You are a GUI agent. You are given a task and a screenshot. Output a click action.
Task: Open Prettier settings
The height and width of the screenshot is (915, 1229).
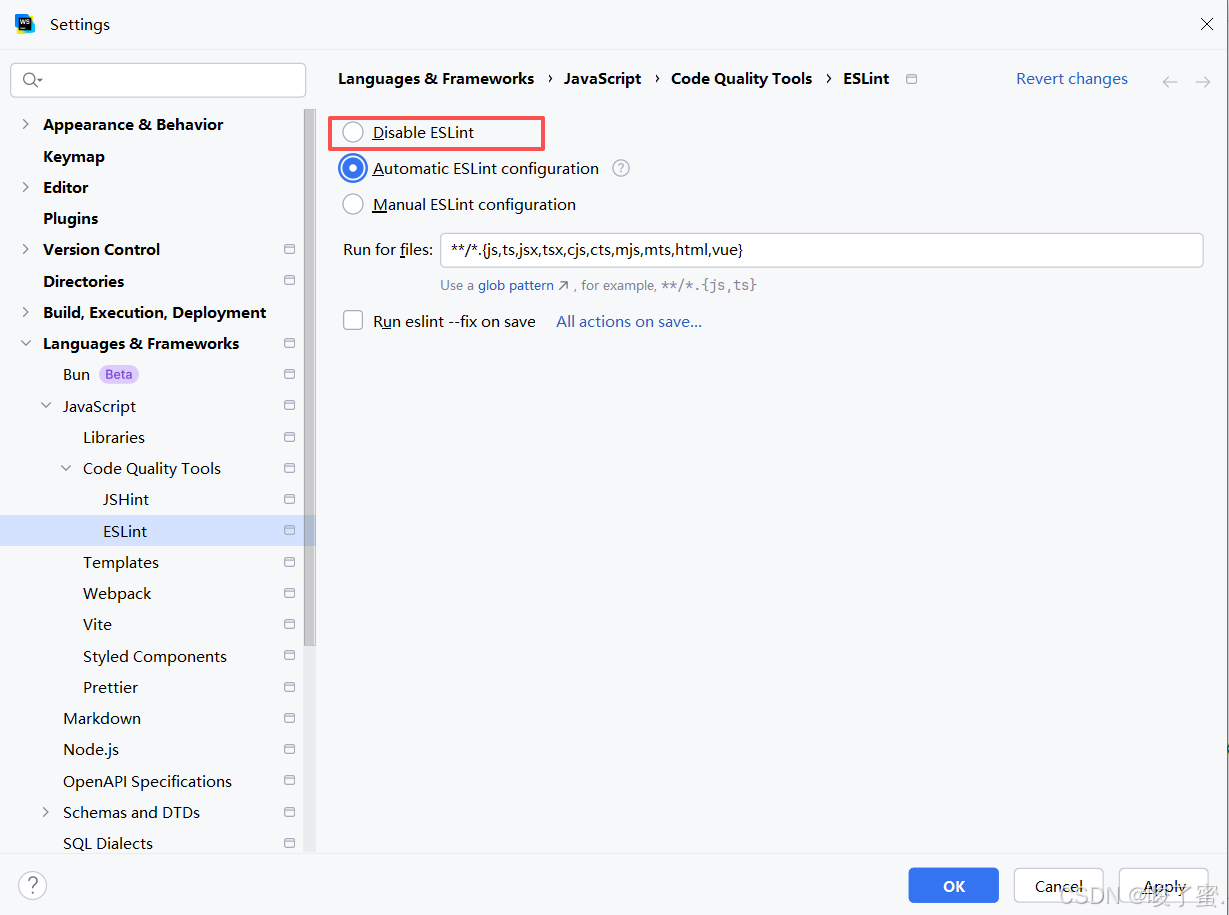(110, 687)
